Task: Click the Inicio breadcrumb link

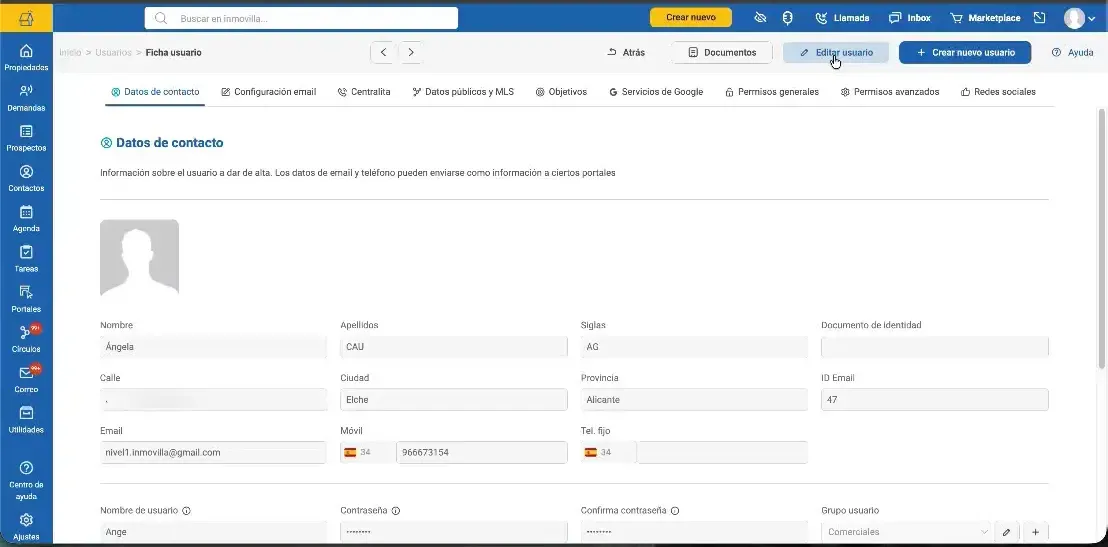Action: tap(70, 52)
